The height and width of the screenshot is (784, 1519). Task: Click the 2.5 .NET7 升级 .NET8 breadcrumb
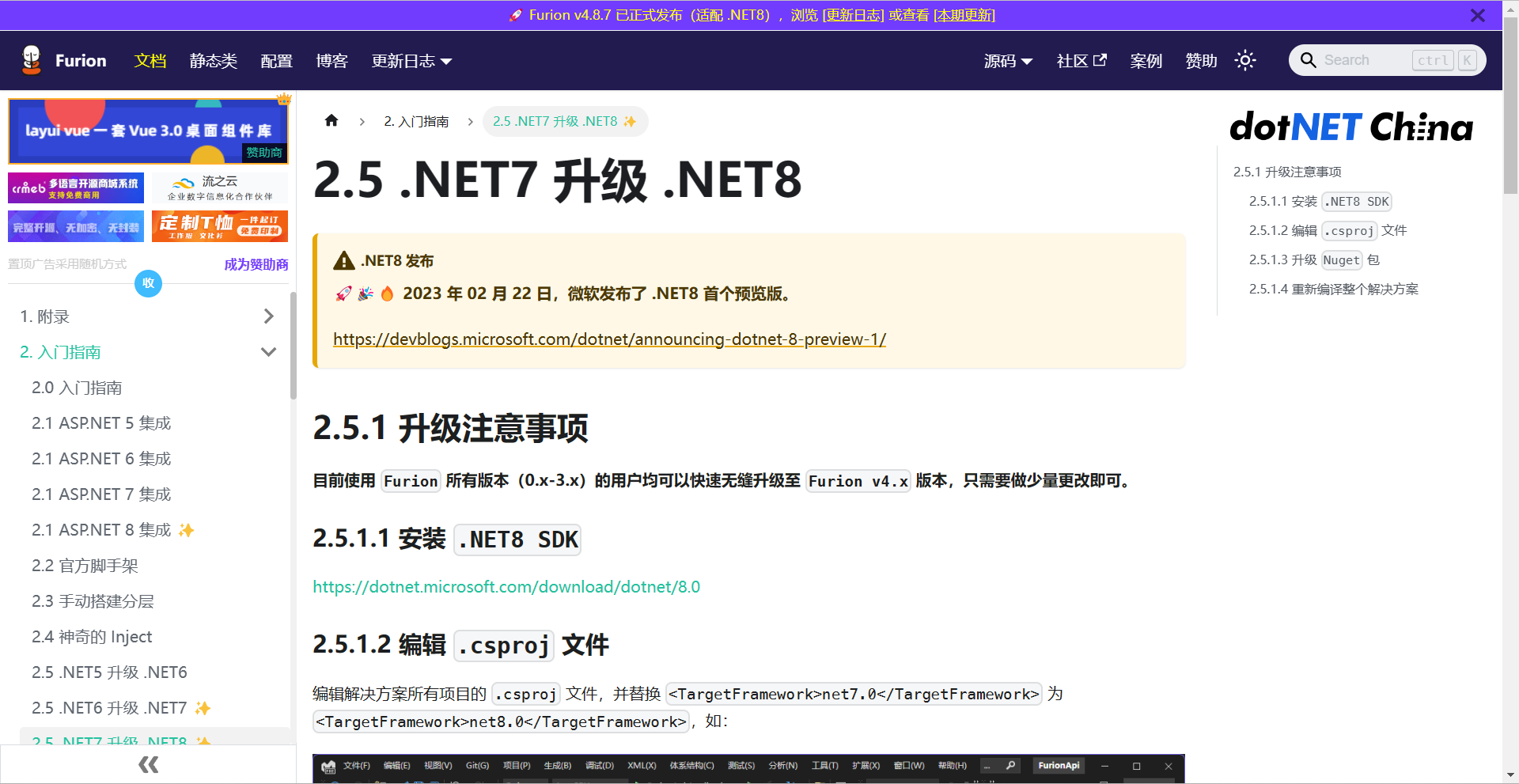tap(565, 121)
